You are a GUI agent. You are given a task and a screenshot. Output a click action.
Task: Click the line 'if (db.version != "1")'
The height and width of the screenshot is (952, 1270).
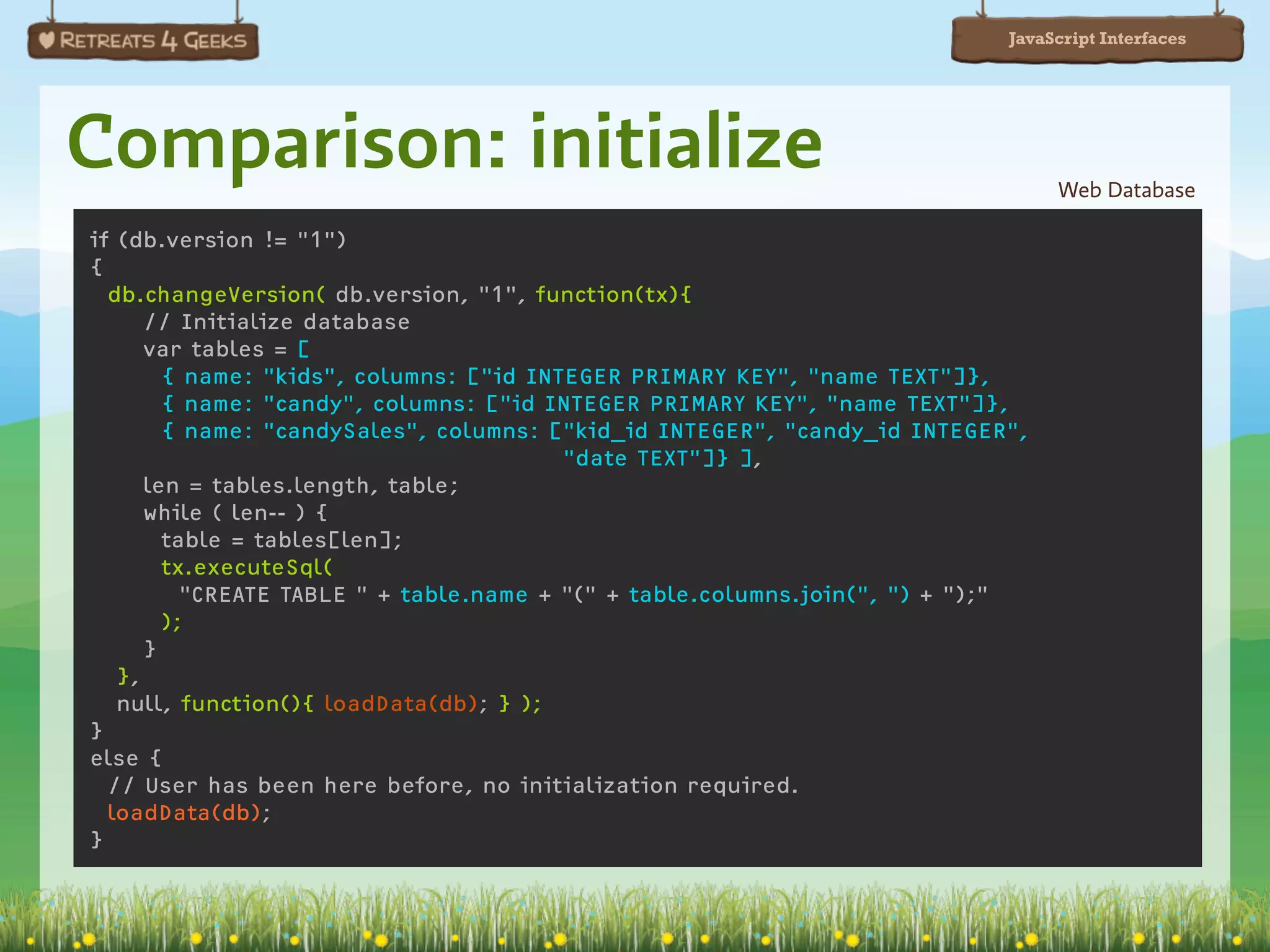[218, 240]
